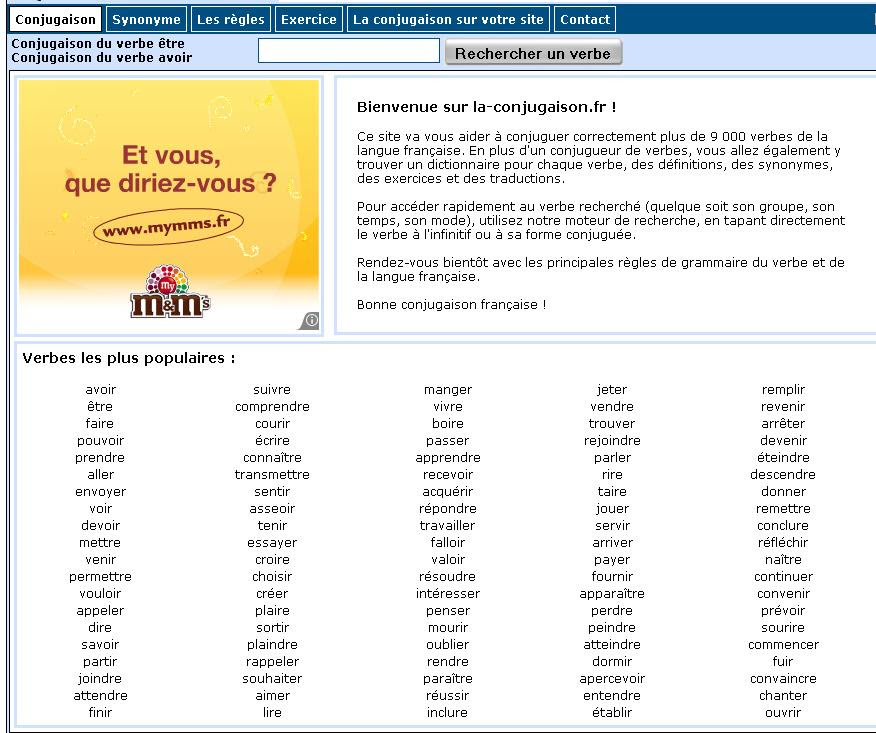Select the verb réfléchir
Screen dimensions: 876x733
(x=783, y=542)
